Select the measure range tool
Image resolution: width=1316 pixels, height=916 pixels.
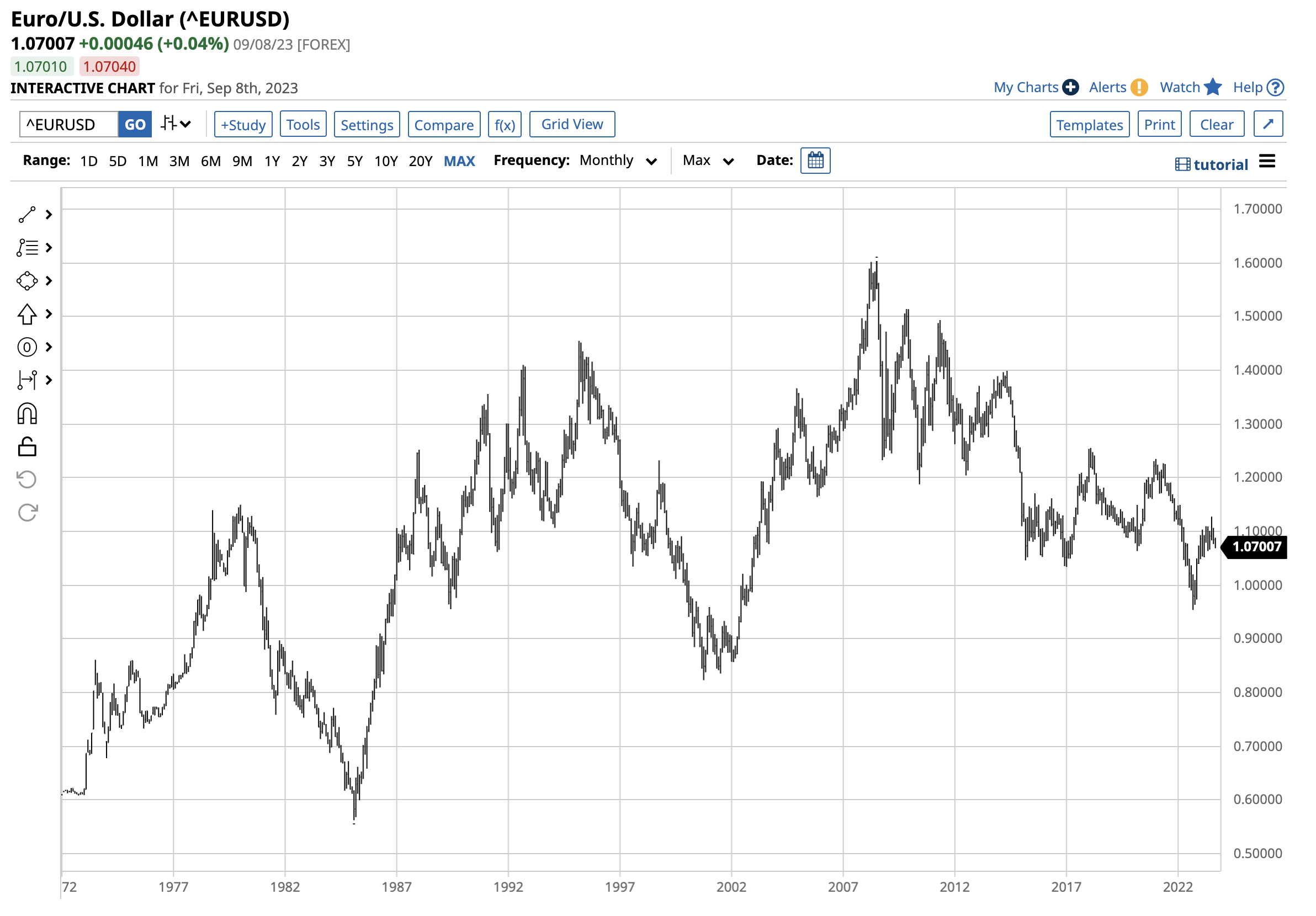point(27,380)
